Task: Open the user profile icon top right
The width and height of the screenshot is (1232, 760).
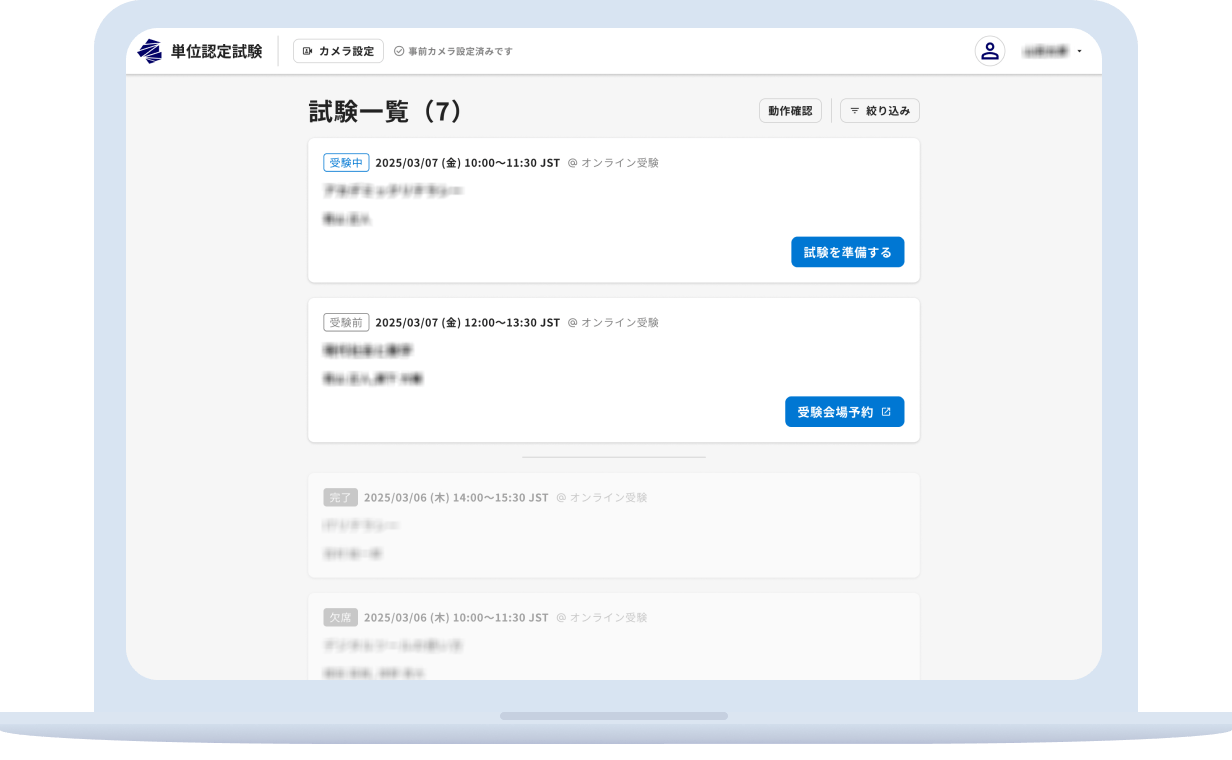Action: coord(989,50)
